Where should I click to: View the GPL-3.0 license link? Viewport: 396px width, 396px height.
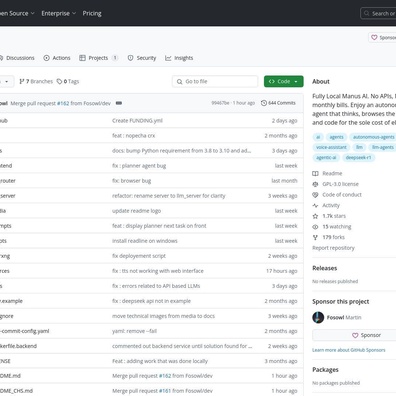(x=336, y=184)
